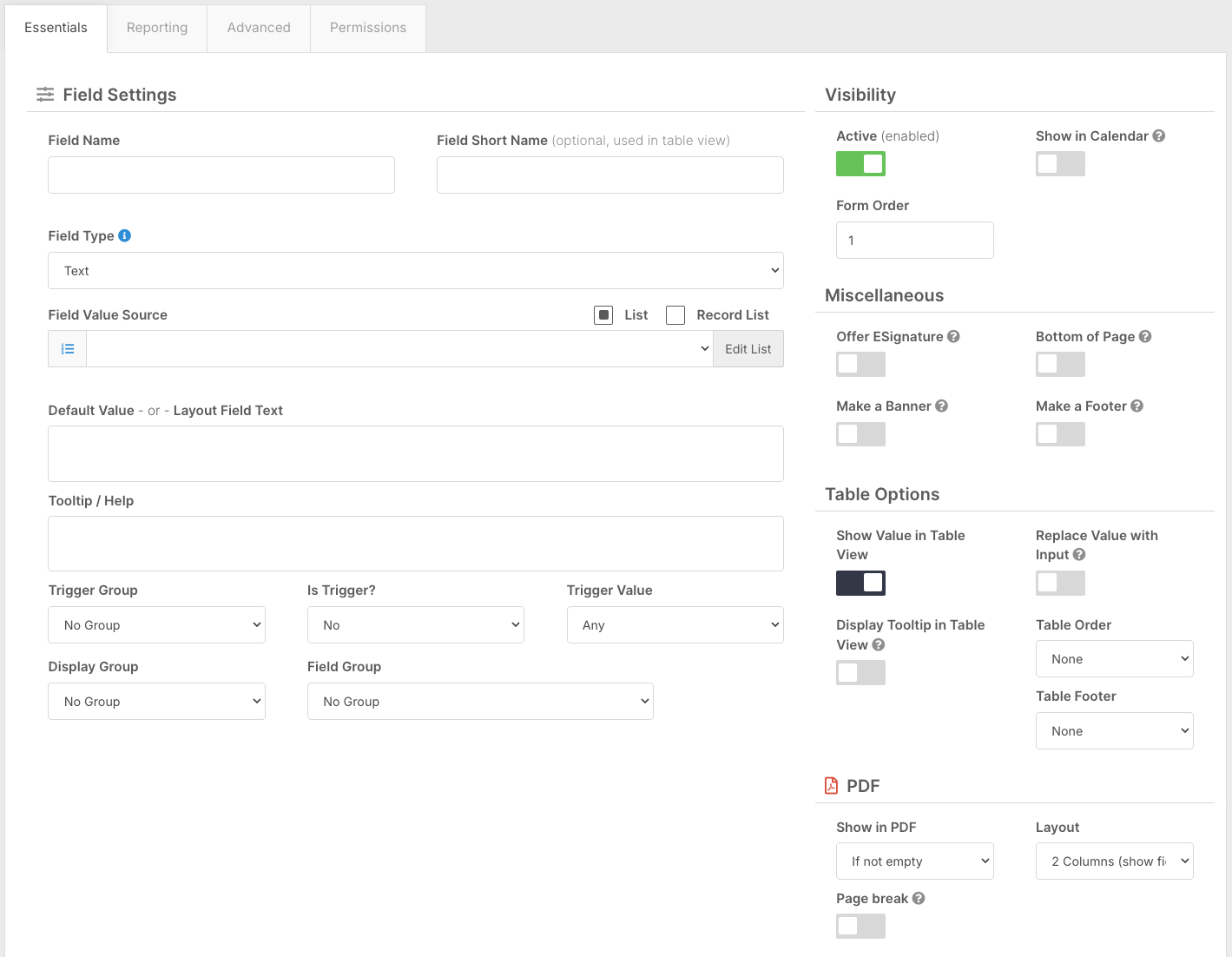Click the Edit List button
Image resolution: width=1232 pixels, height=957 pixels.
coord(748,349)
